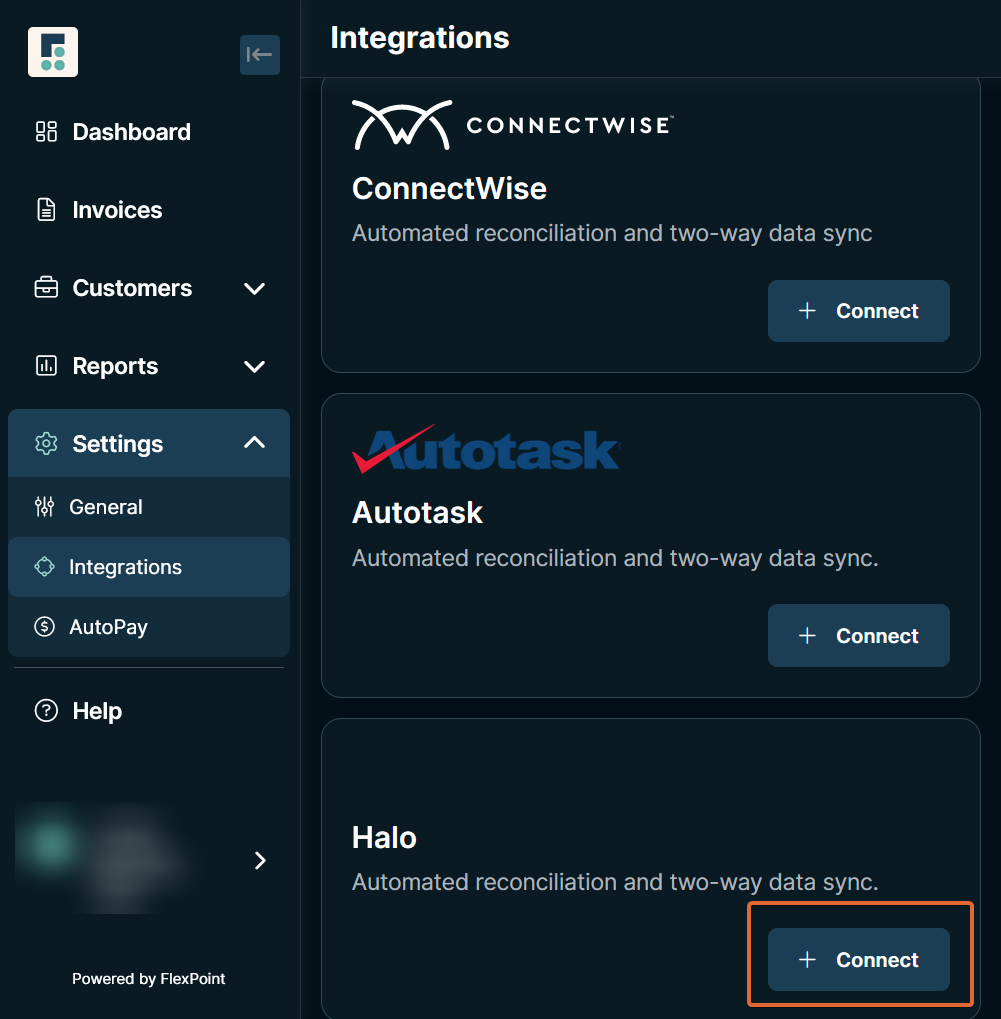Select Integrations in the sidebar
Screen dimensions: 1001x1019
click(125, 567)
